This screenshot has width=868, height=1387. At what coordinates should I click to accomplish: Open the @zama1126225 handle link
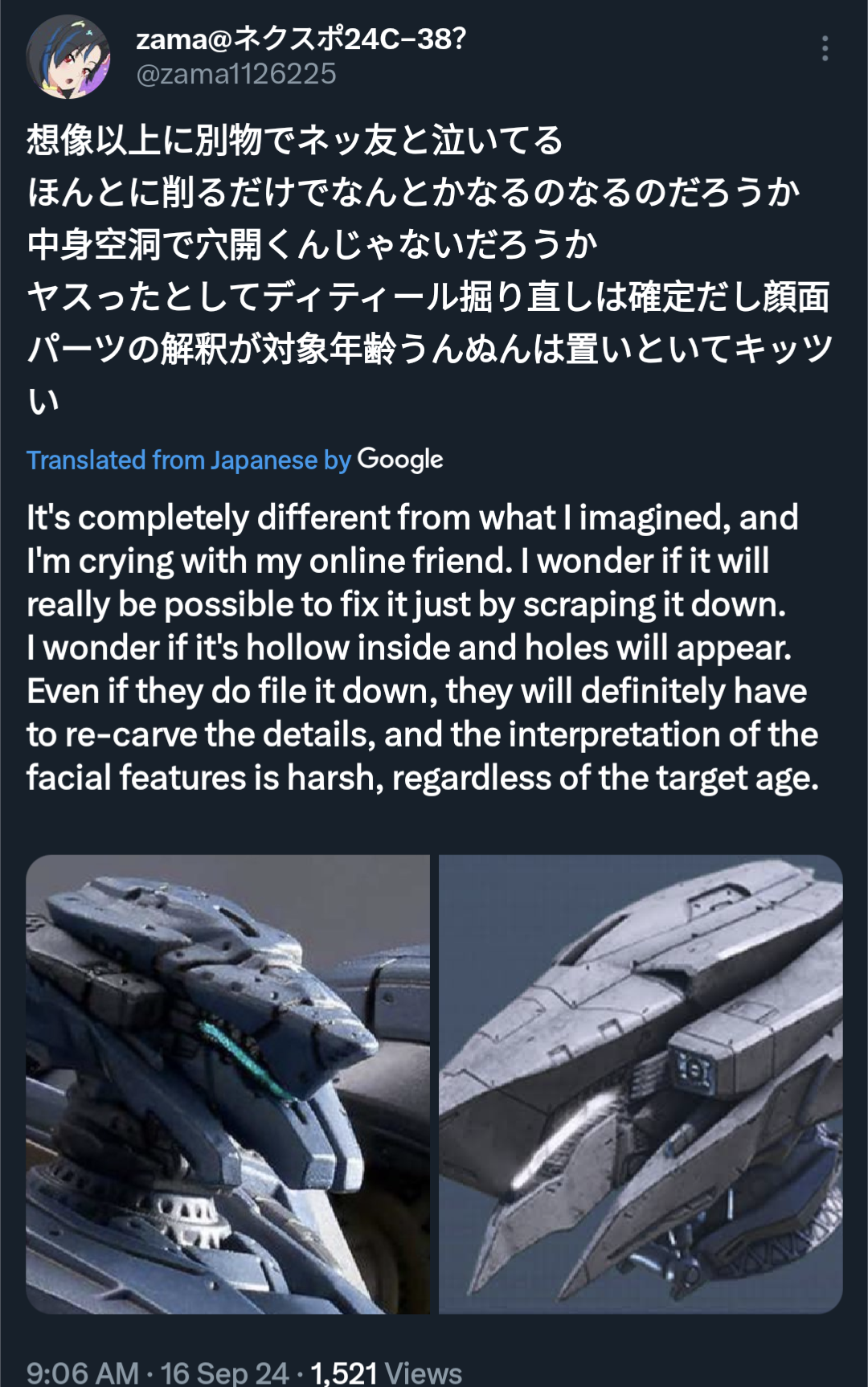236,74
